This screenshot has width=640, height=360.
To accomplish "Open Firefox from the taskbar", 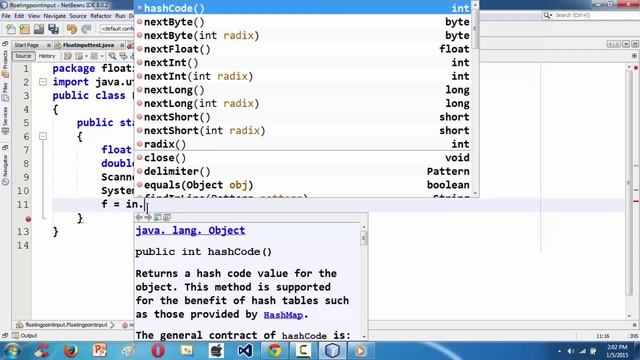I will pyautogui.click(x=71, y=351).
